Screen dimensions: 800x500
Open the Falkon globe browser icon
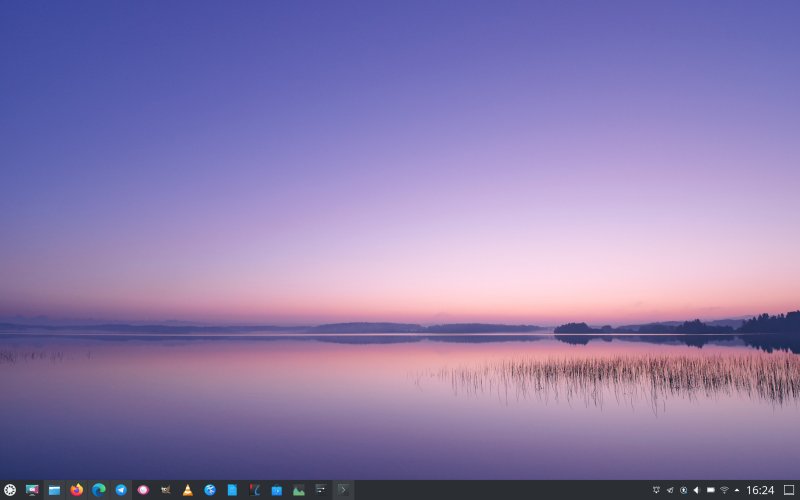[210, 490]
